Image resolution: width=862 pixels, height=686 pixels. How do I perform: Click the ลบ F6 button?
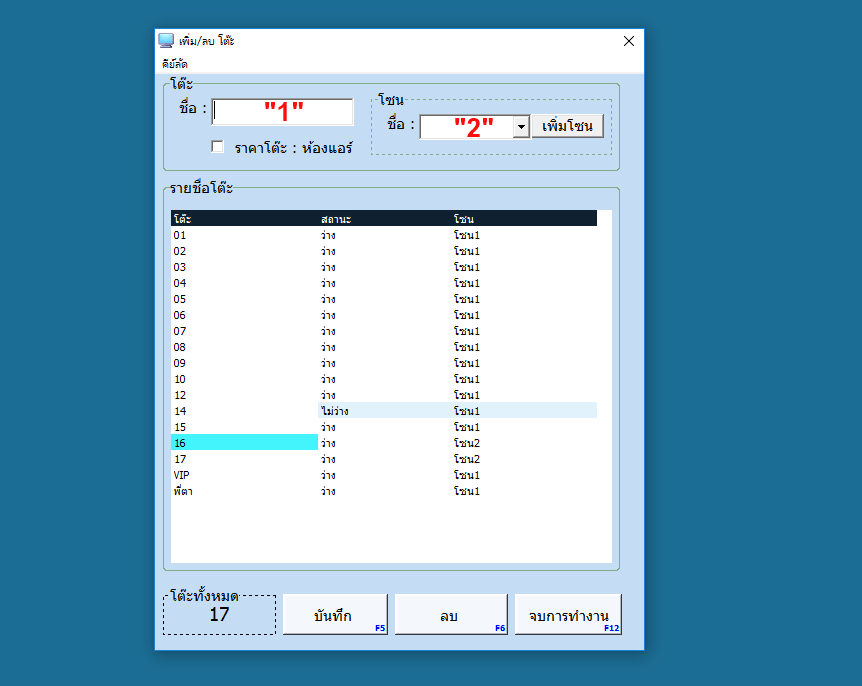(451, 615)
